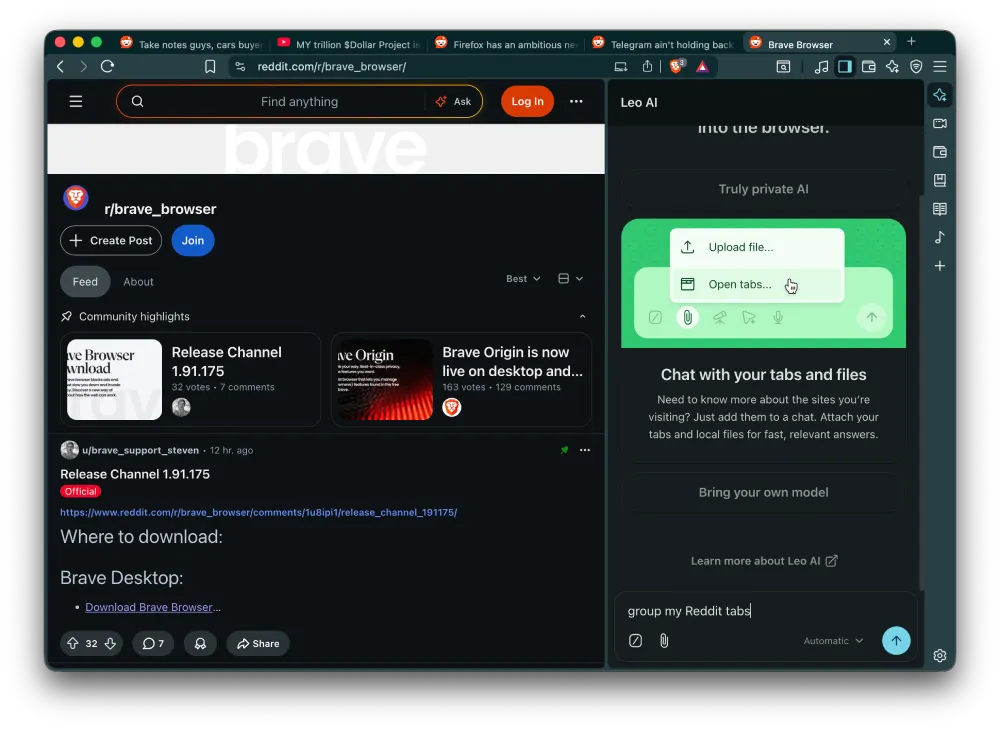Viewport: 1000px width, 730px height.
Task: Expand the Truly private AI card
Action: tap(763, 189)
